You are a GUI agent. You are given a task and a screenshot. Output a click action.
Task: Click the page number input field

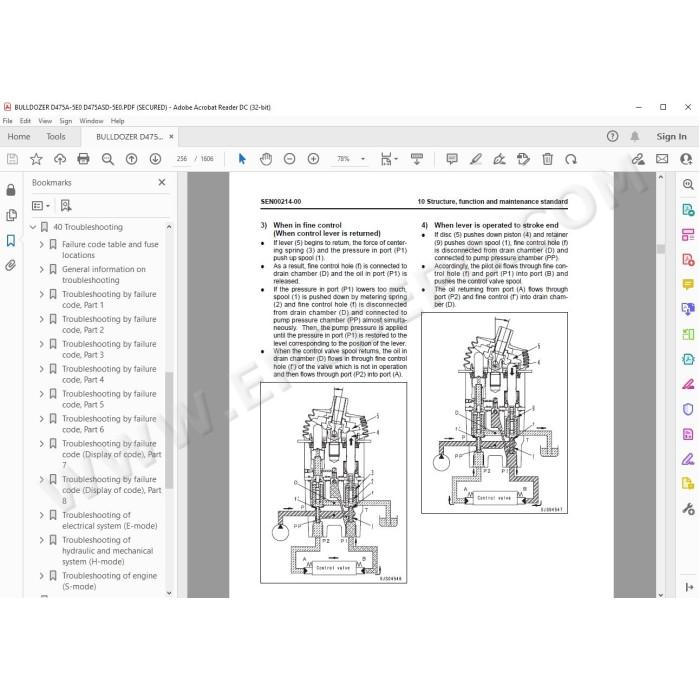click(181, 159)
